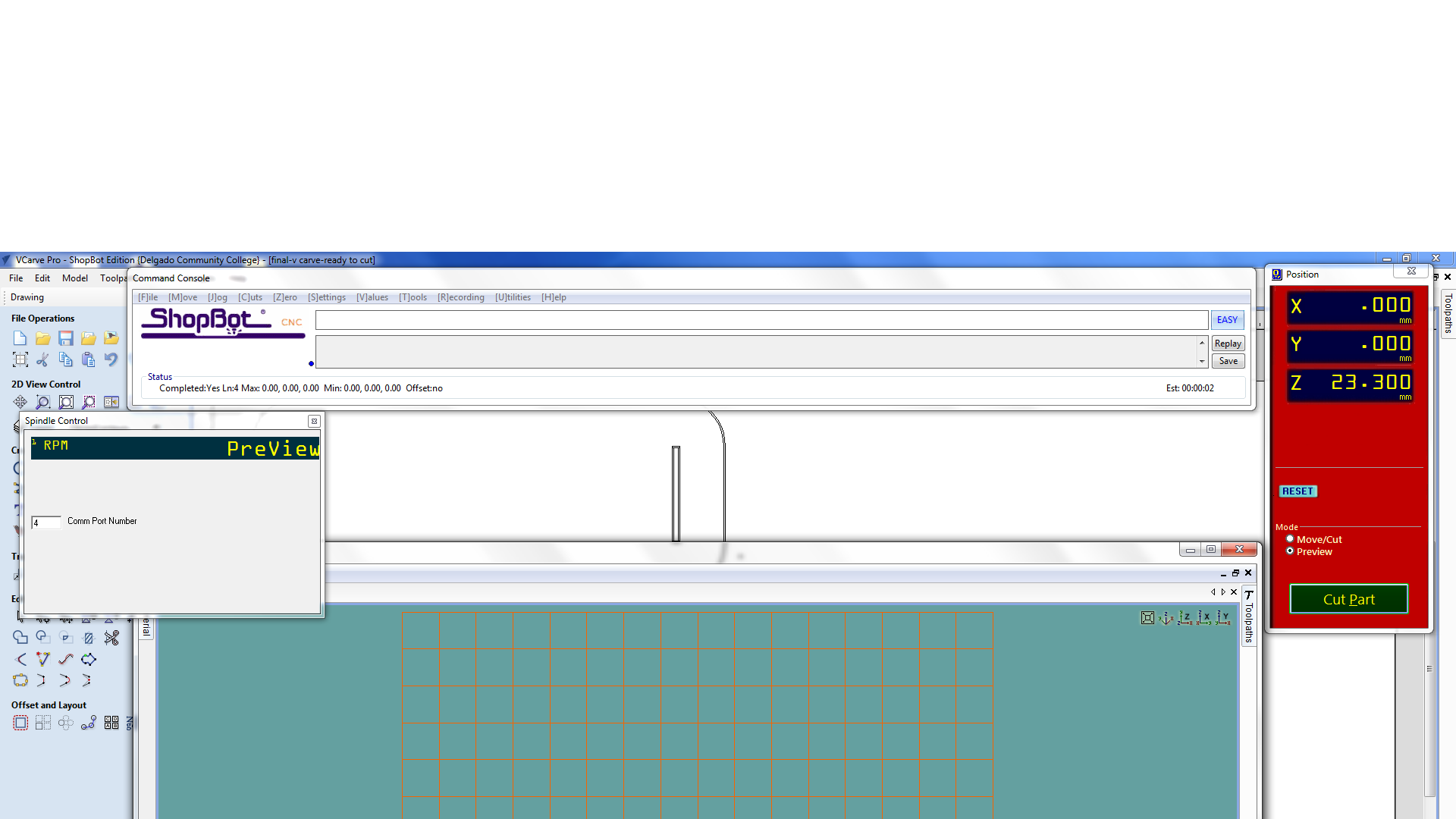The height and width of the screenshot is (819, 1456).
Task: Open the [F]ile menu in Command Console
Action: (148, 297)
